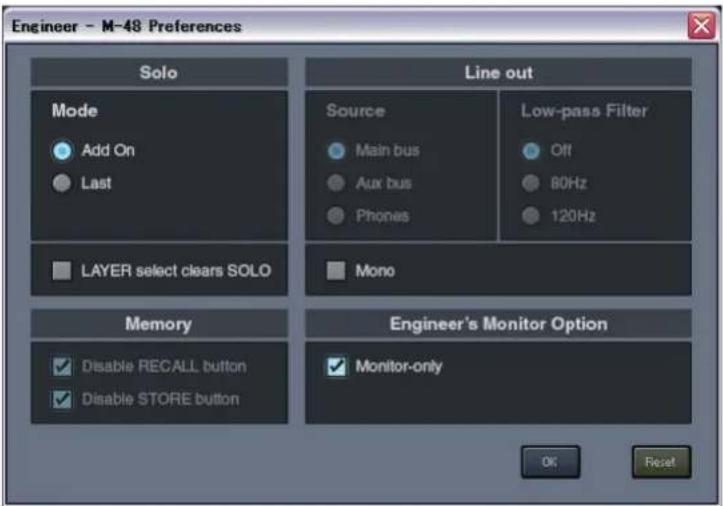723x506 pixels.
Task: Enable LAYER select clears SOLO checkbox
Action: click(x=62, y=271)
